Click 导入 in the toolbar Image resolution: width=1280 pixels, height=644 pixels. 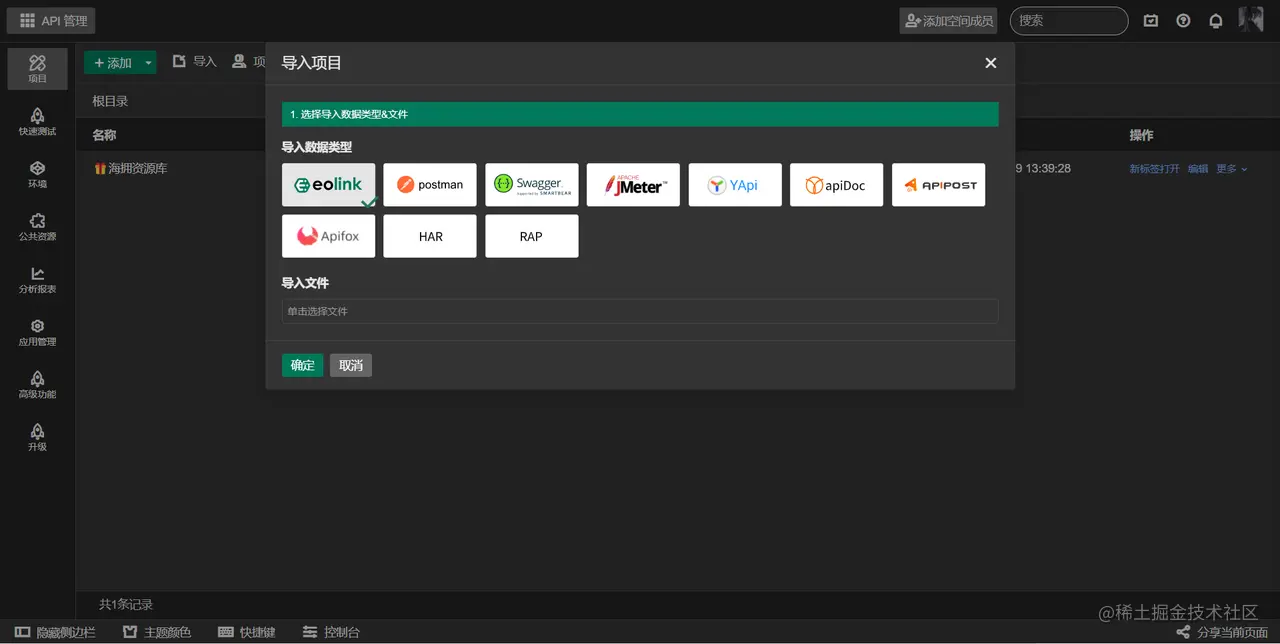tap(195, 62)
